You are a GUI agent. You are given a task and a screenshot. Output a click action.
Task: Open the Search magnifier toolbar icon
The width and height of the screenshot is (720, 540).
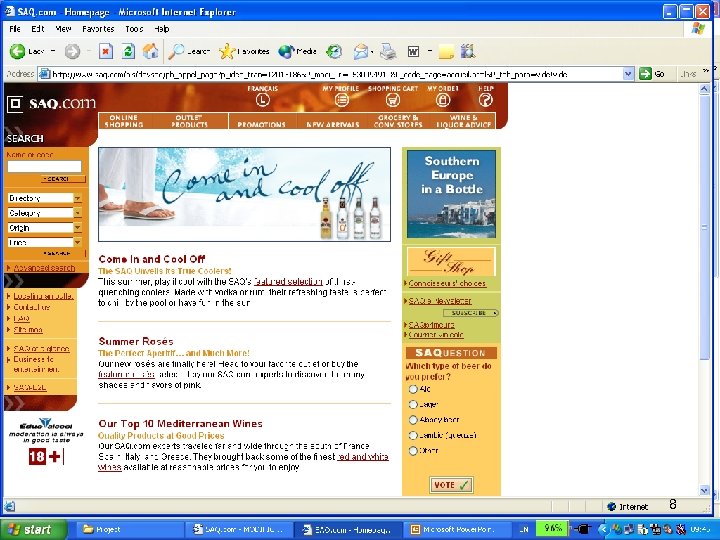[x=176, y=51]
